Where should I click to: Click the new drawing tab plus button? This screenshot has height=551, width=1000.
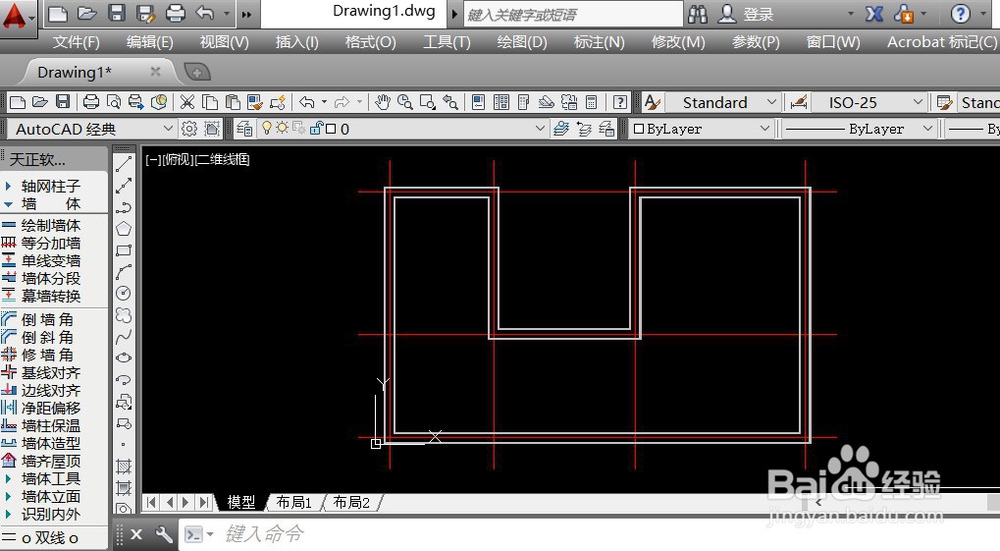pos(197,72)
